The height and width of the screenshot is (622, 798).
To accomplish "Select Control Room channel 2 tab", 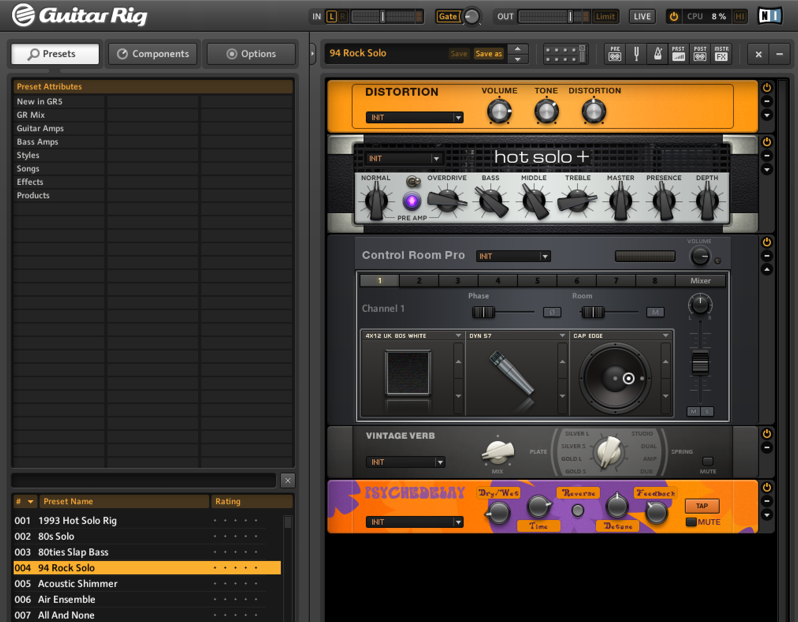I will pos(419,280).
